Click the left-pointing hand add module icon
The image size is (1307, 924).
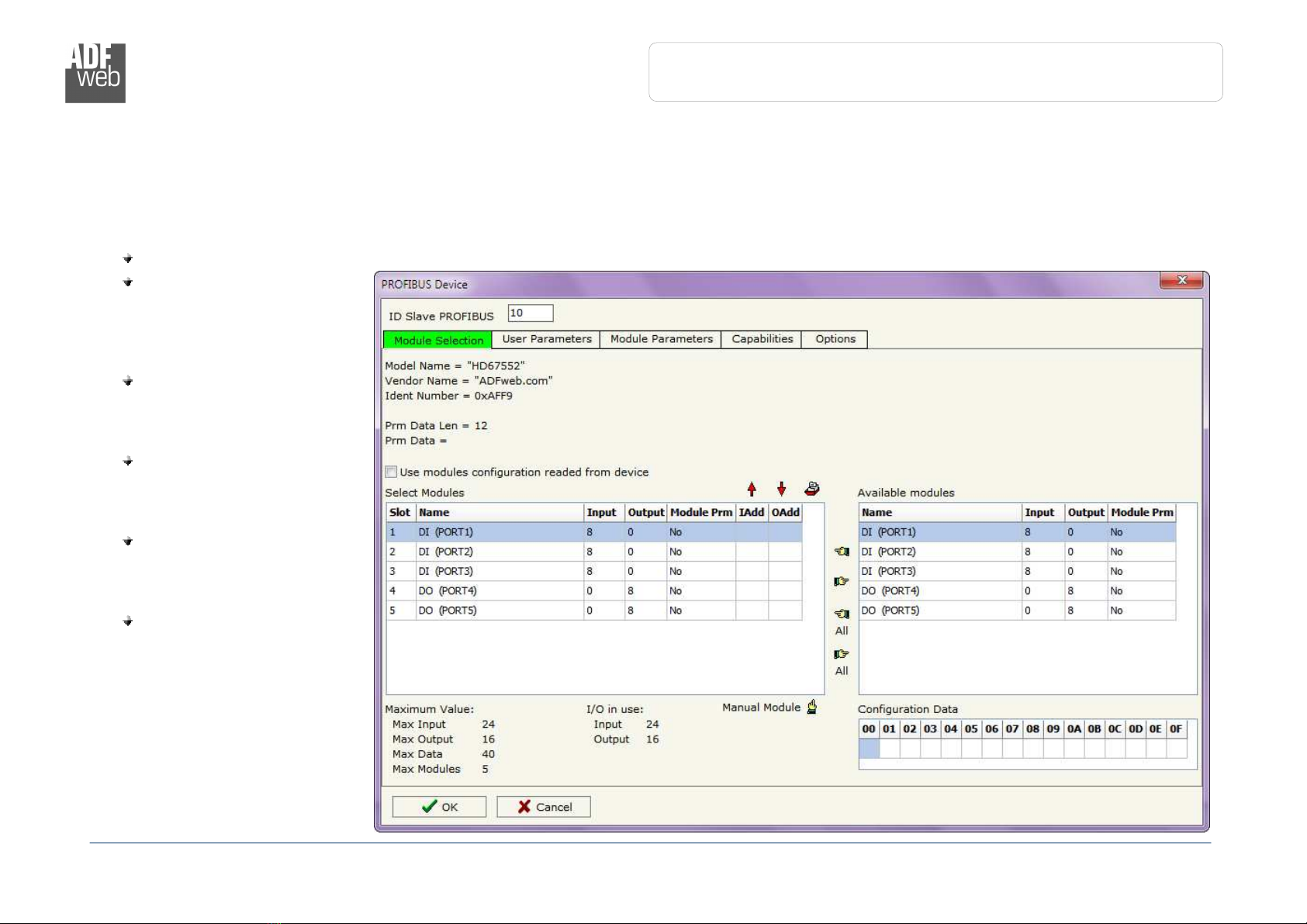point(842,552)
